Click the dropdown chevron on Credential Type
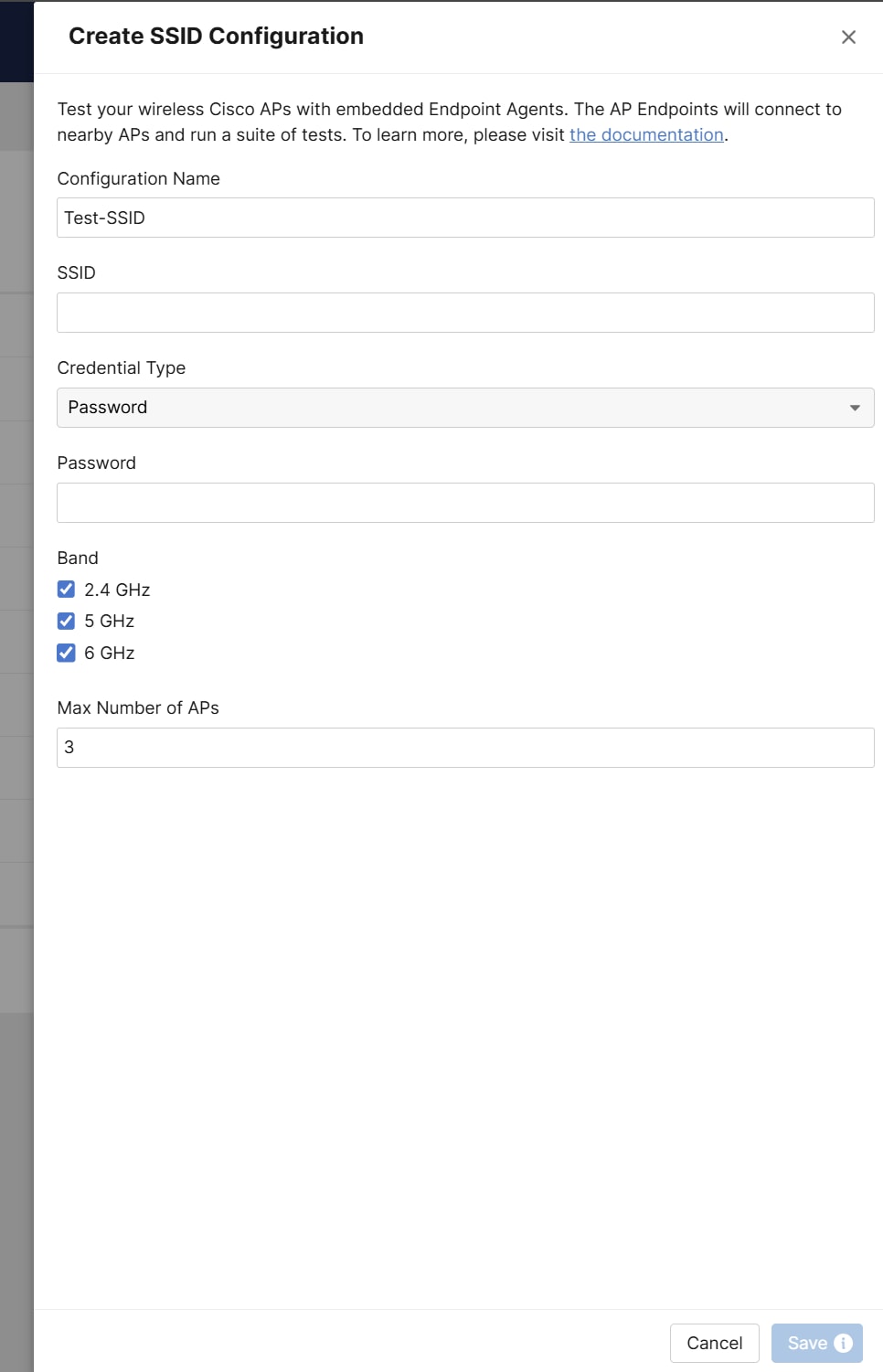 click(x=855, y=407)
